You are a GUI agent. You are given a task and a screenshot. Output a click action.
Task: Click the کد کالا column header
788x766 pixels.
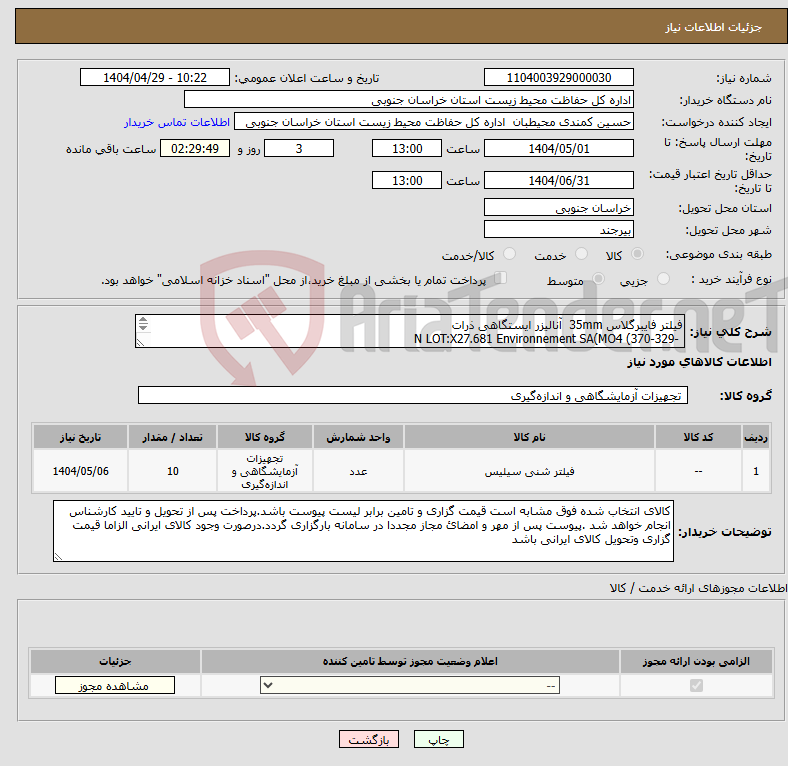tap(698, 437)
